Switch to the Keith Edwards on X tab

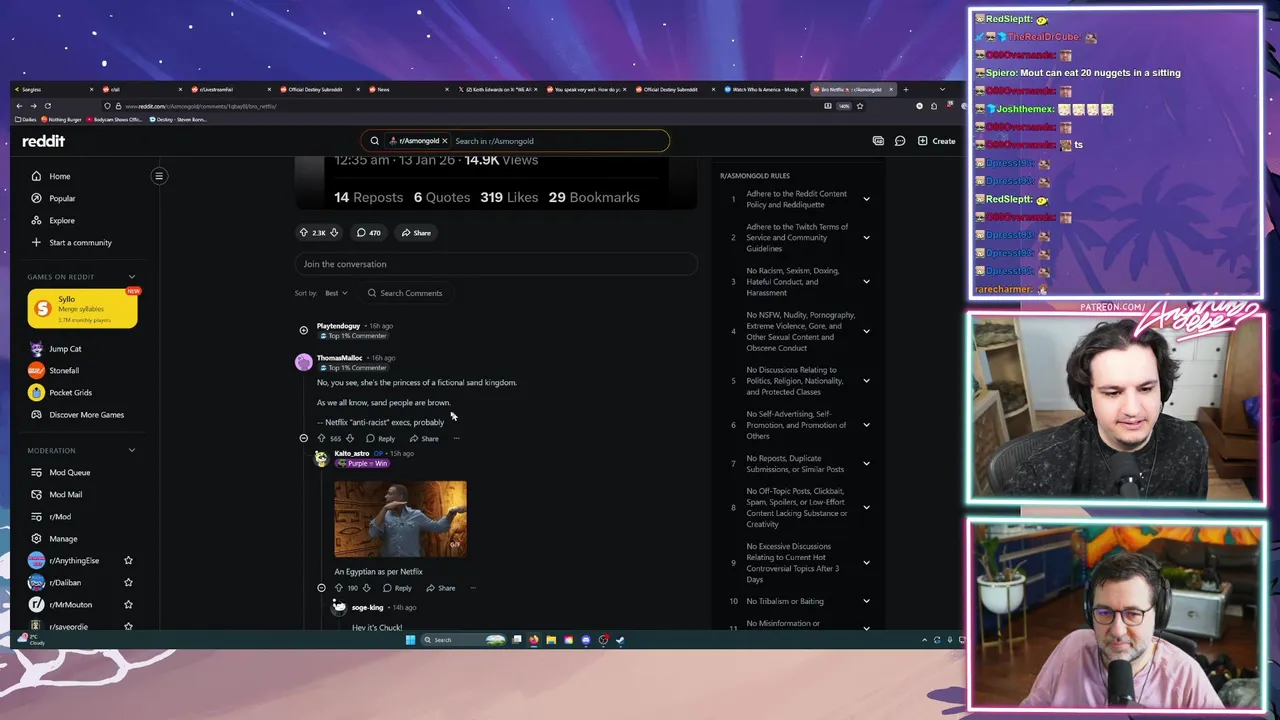pyautogui.click(x=497, y=89)
